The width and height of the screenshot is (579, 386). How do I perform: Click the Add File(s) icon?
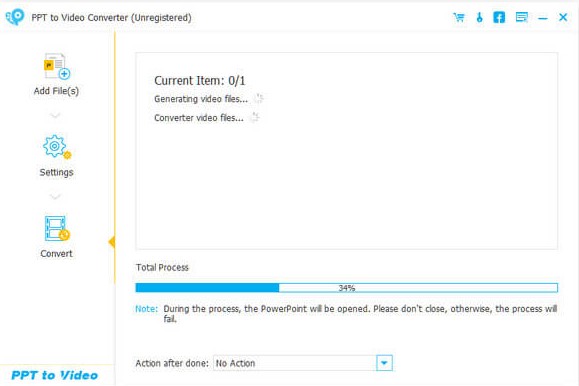click(x=56, y=66)
